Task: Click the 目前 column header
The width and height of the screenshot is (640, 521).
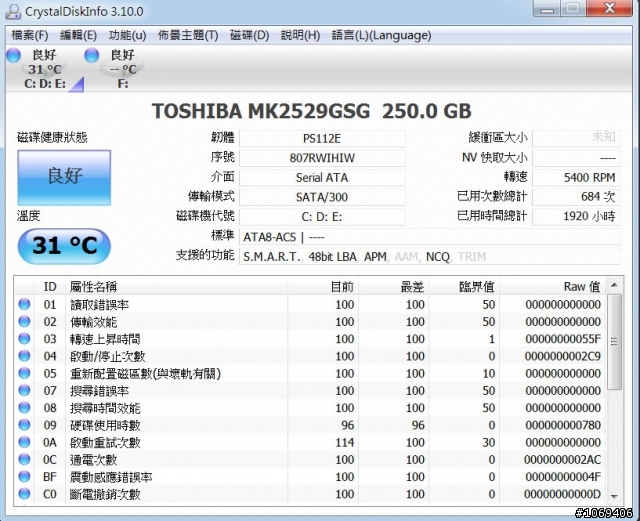Action: point(323,287)
